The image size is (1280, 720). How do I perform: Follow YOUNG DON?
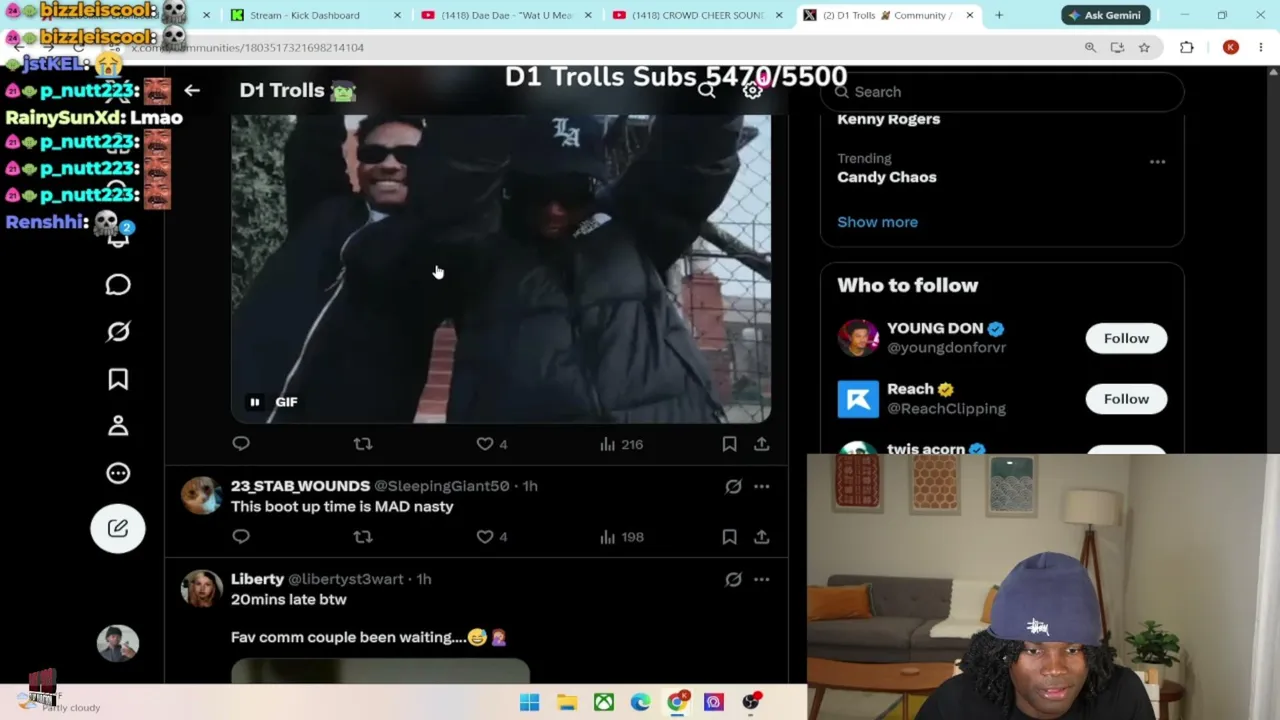point(1126,338)
